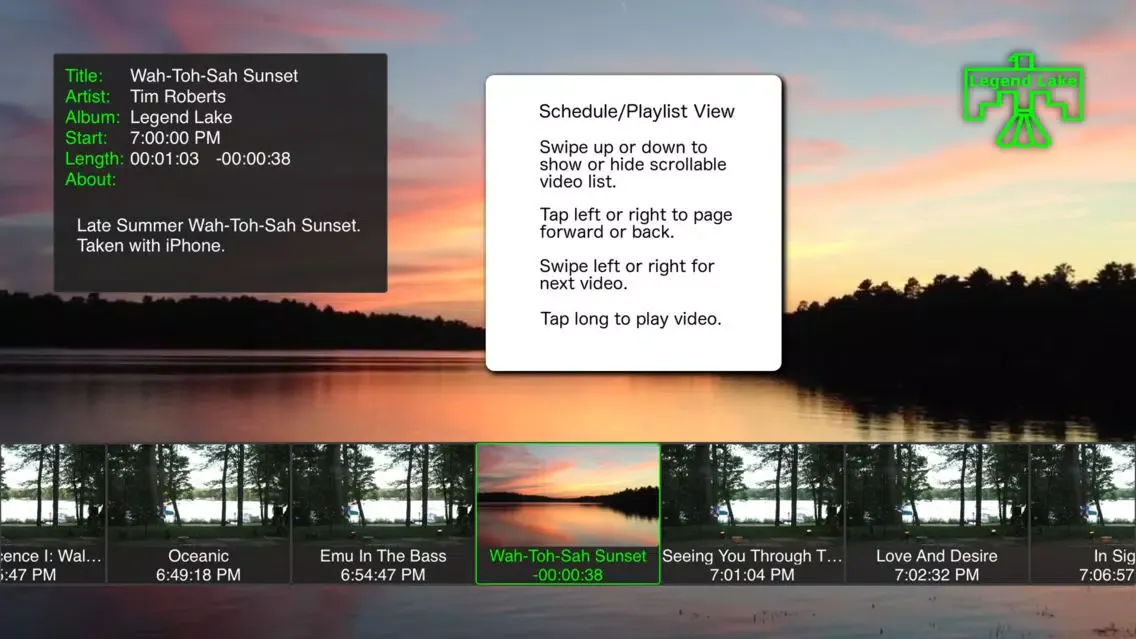Click the 'Title:' label

(x=84, y=76)
